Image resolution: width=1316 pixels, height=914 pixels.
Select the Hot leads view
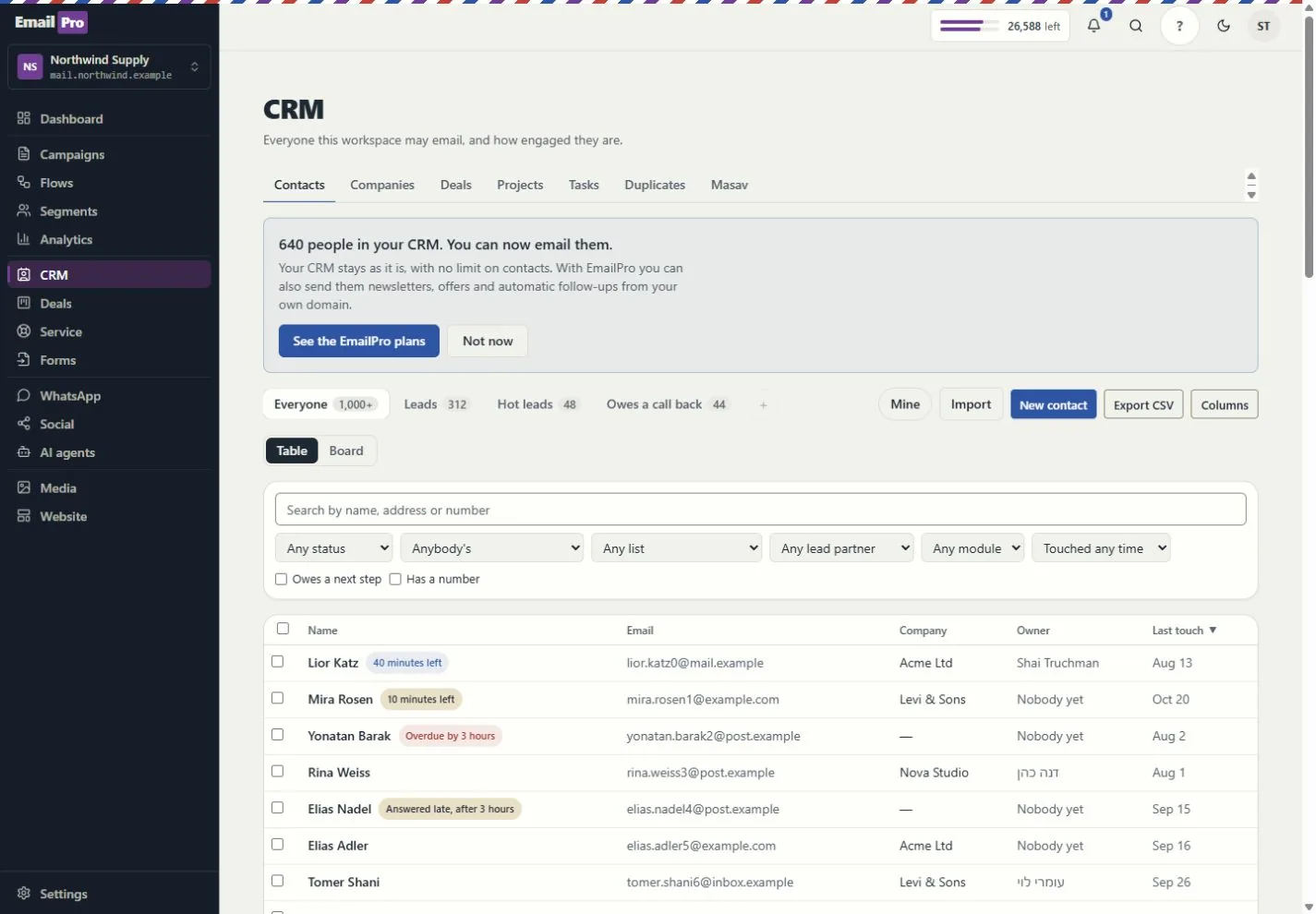point(537,404)
